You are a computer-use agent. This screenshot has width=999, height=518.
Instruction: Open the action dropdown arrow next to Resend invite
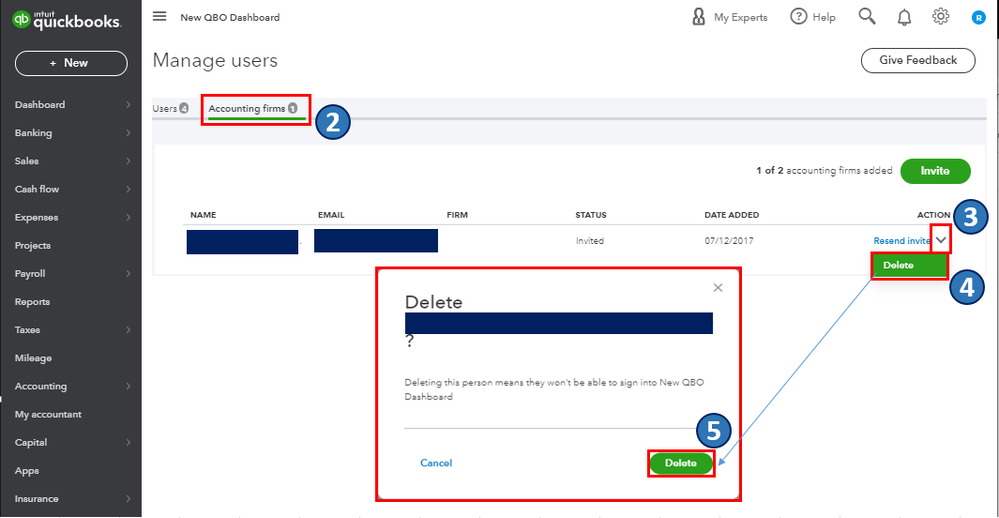(x=941, y=240)
